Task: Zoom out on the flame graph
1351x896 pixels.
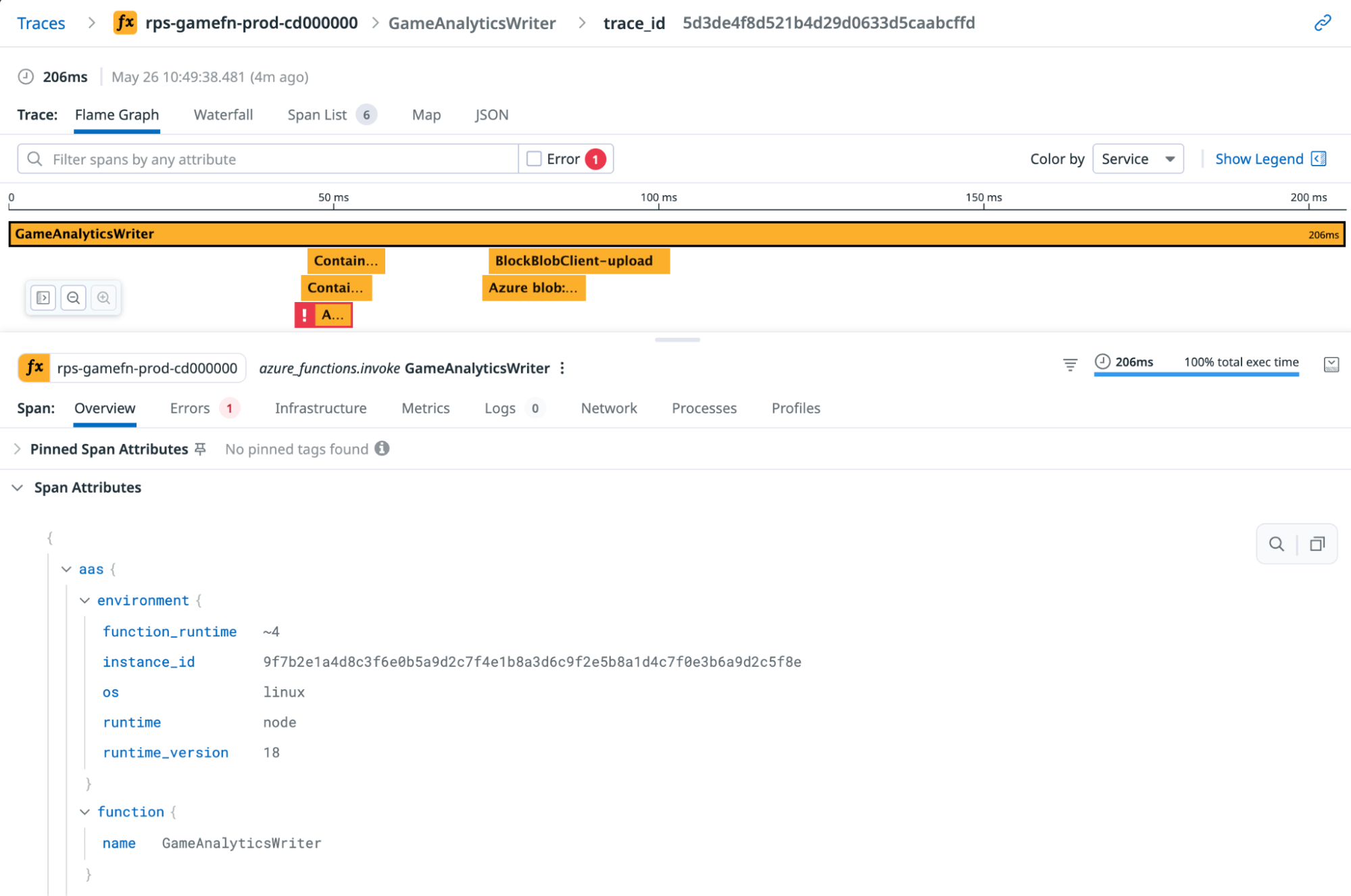Action: 74,298
